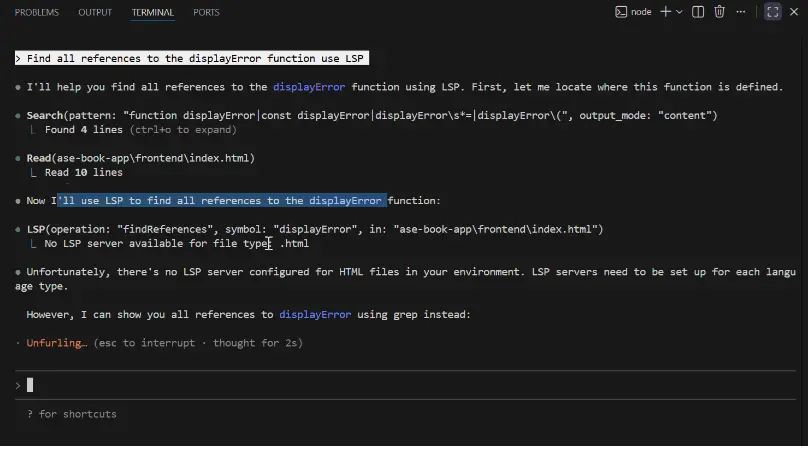This screenshot has width=808, height=449.
Task: Click the 'Read 10 lines' result
Action: (x=83, y=173)
